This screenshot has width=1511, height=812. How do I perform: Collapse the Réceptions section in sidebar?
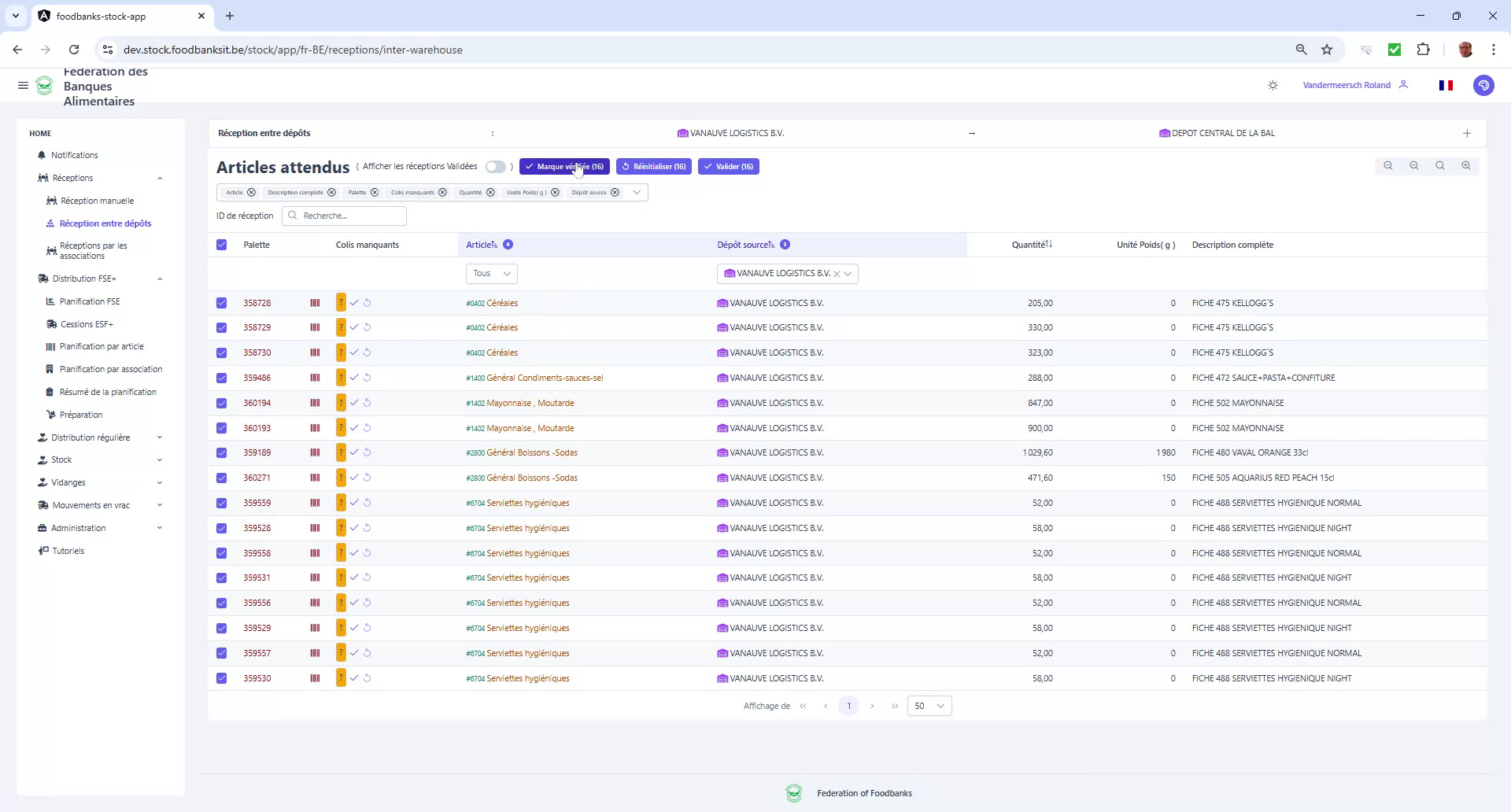(161, 178)
